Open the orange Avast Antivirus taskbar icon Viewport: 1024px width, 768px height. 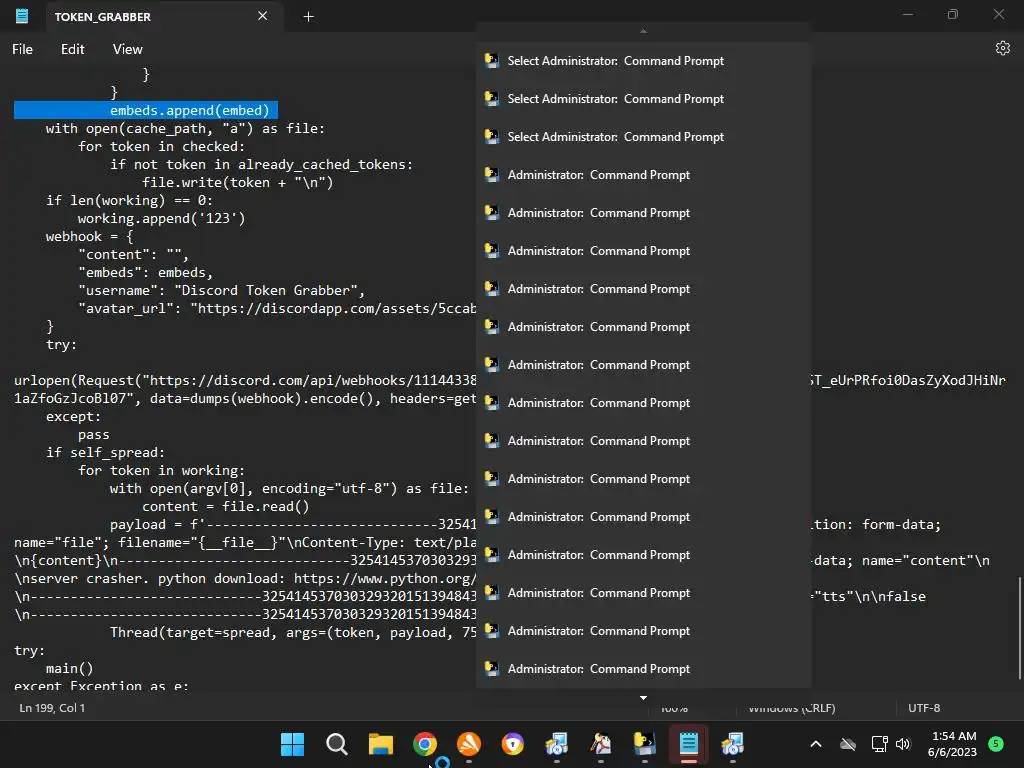[469, 744]
